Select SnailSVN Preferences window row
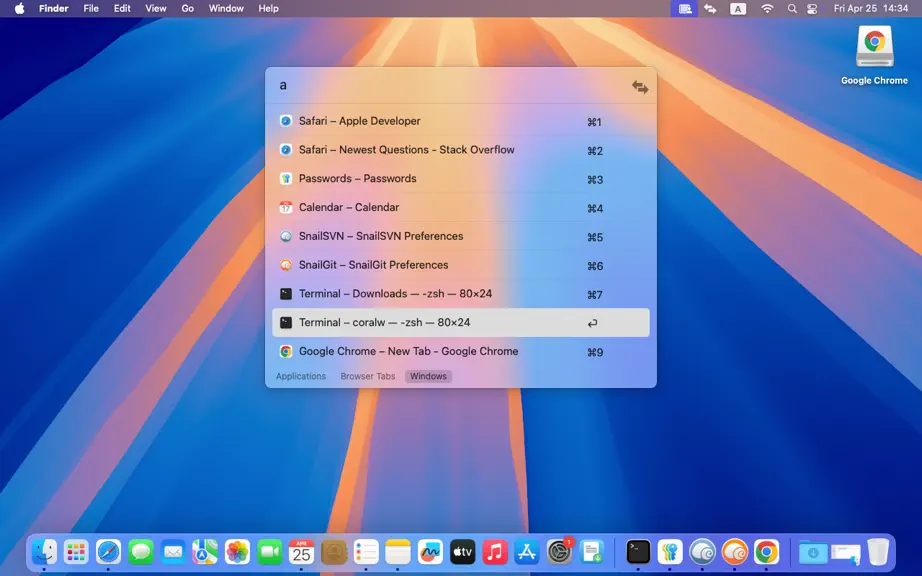 (x=461, y=236)
